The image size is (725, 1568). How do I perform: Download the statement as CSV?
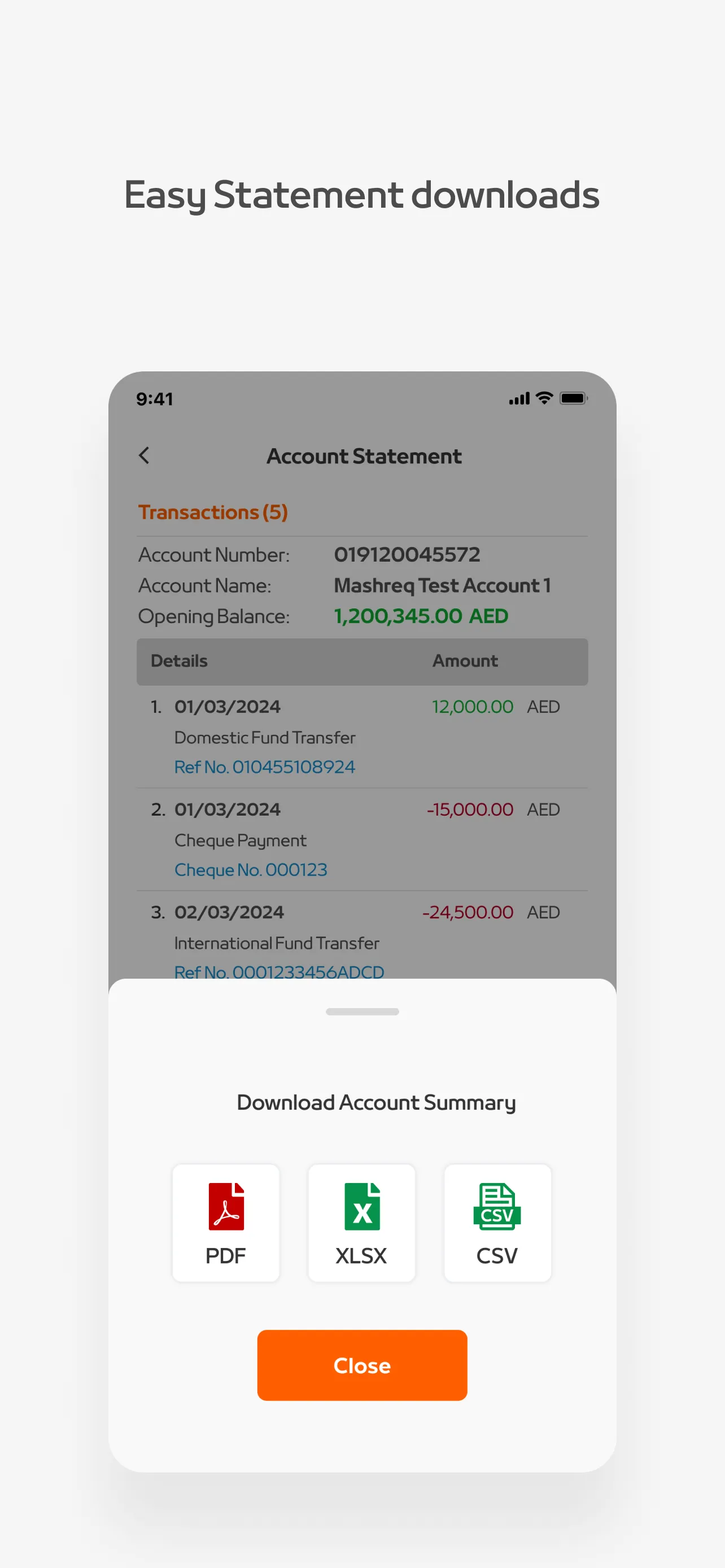click(x=497, y=1223)
